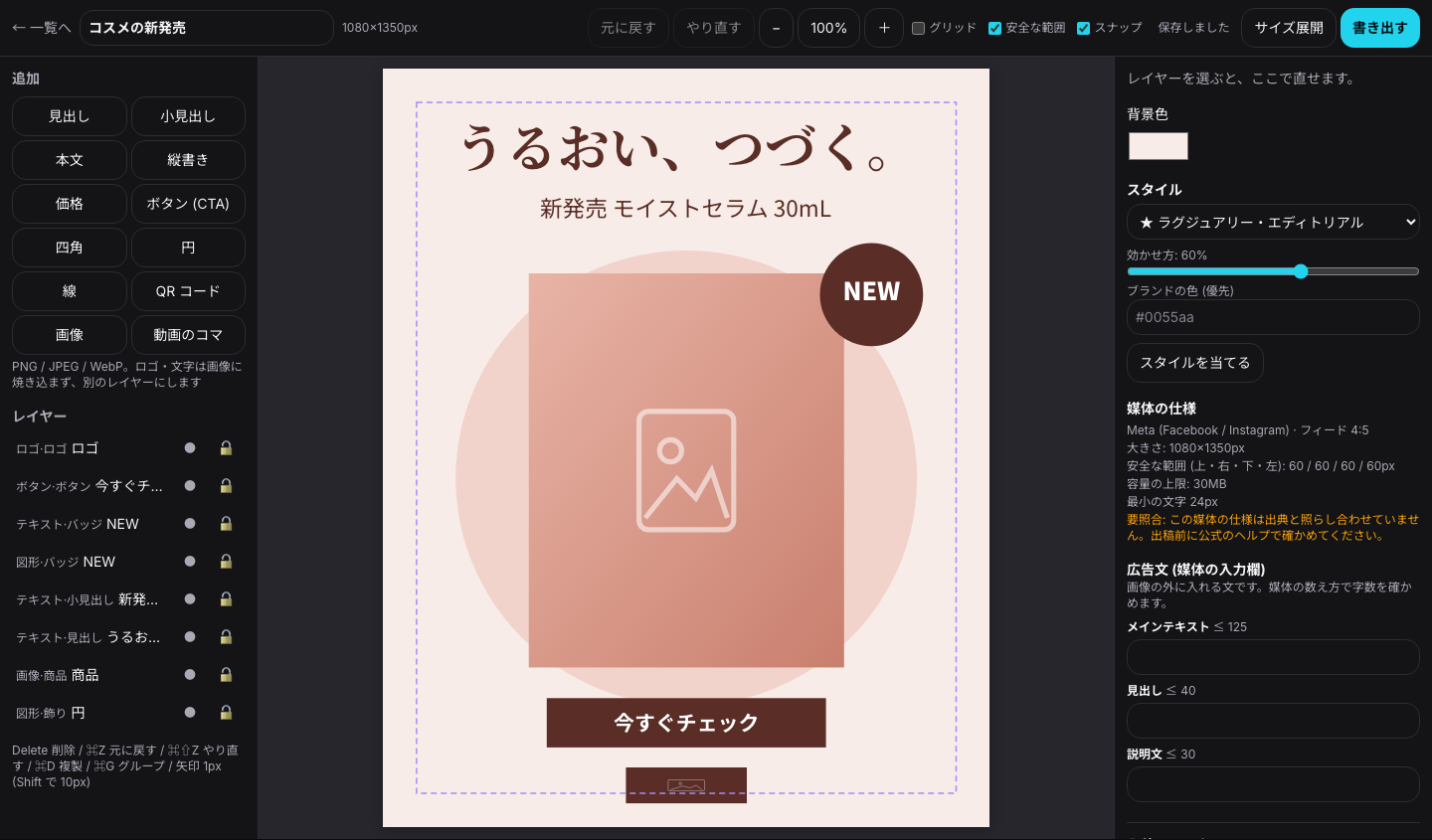Zoom out with the minus button
The height and width of the screenshot is (840, 1432).
776,28
